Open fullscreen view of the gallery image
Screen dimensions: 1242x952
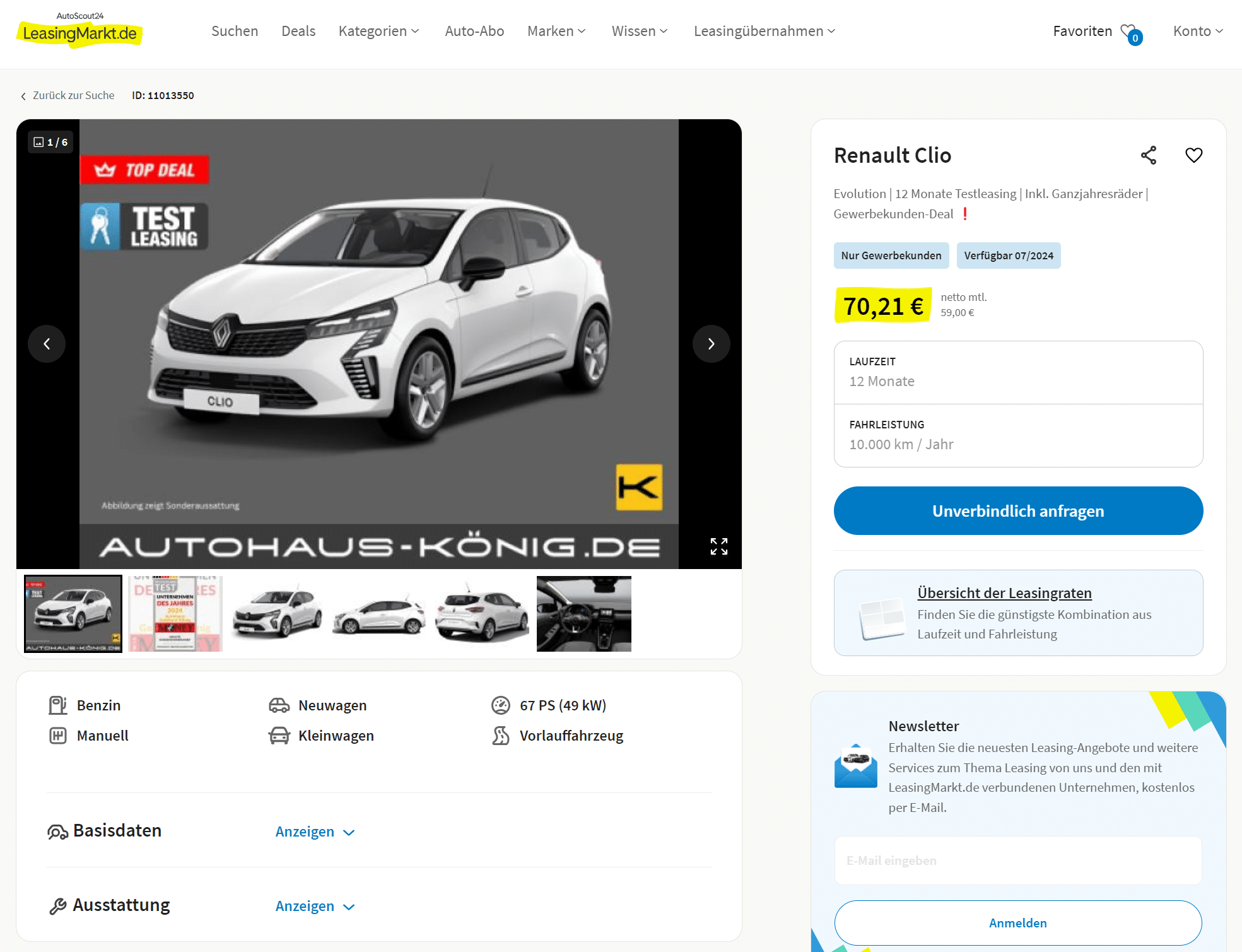(719, 546)
